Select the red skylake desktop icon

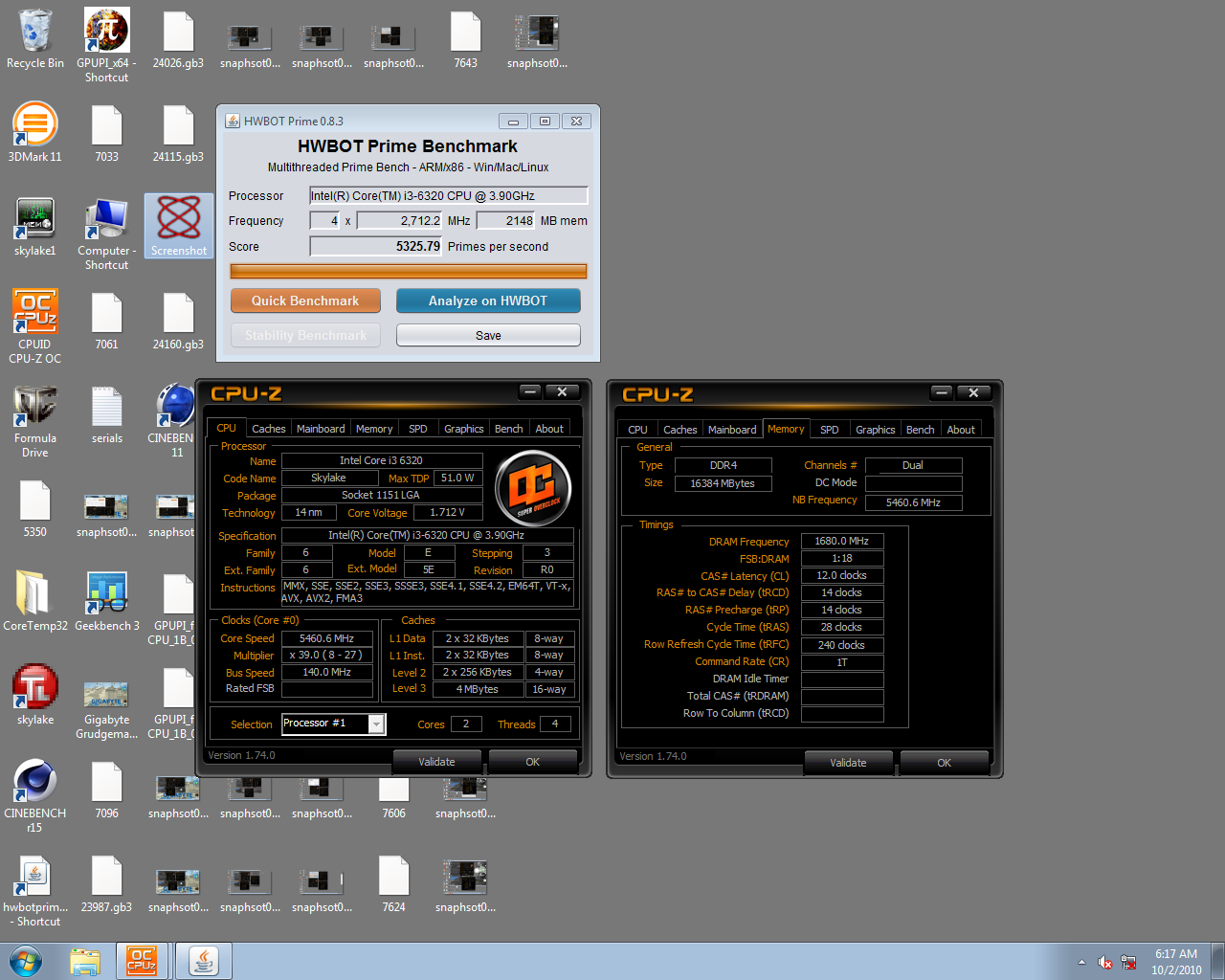[x=34, y=696]
